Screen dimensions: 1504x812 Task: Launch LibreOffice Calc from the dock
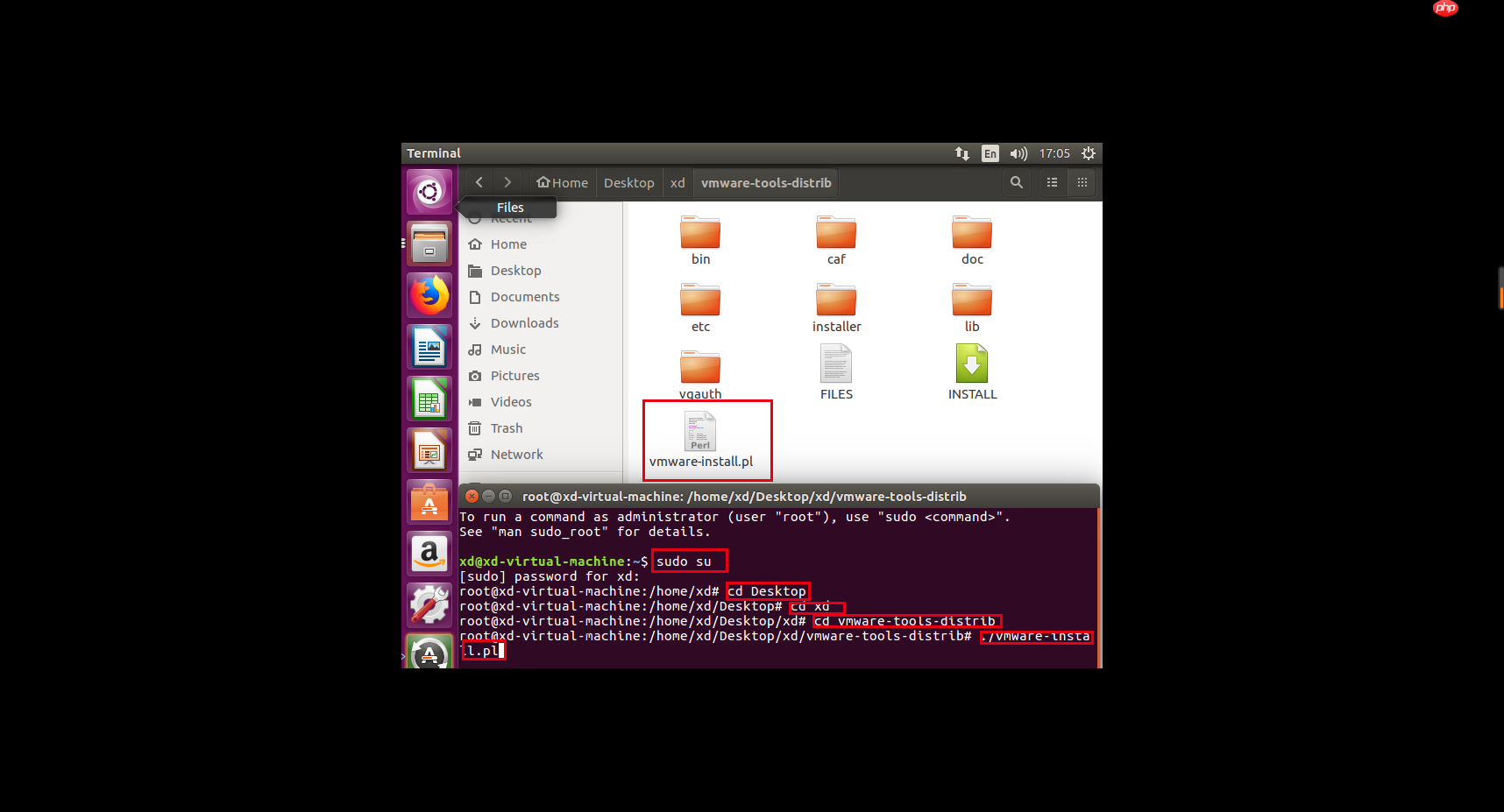point(429,399)
